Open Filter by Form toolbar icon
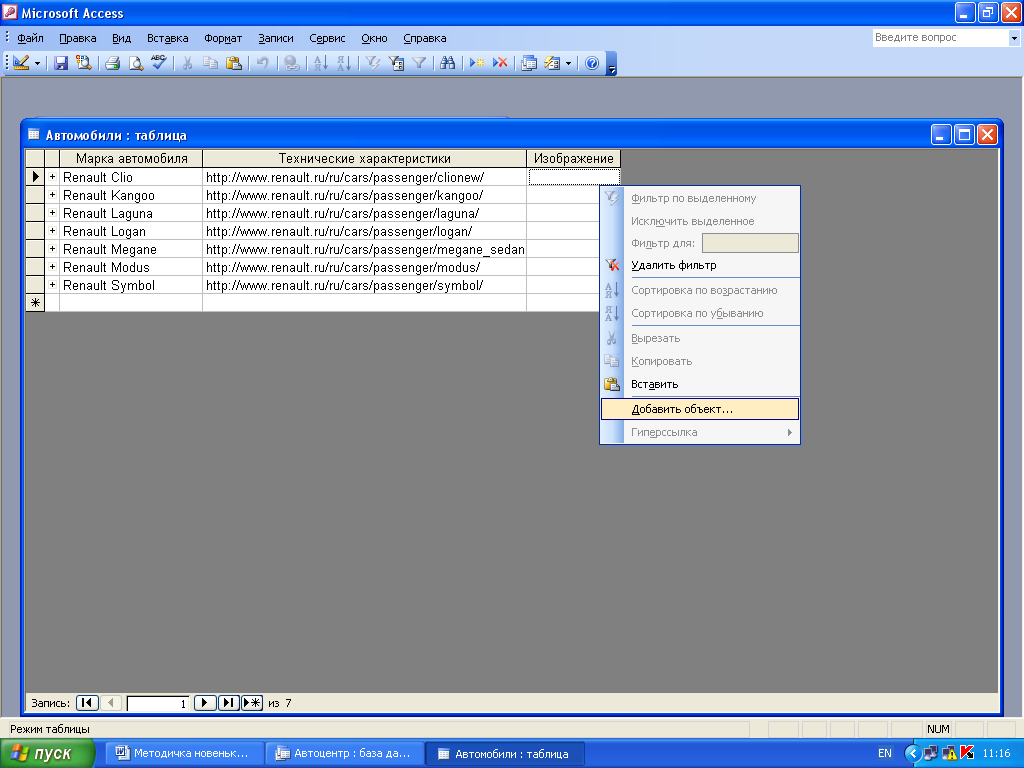1024x768 pixels. tap(396, 63)
